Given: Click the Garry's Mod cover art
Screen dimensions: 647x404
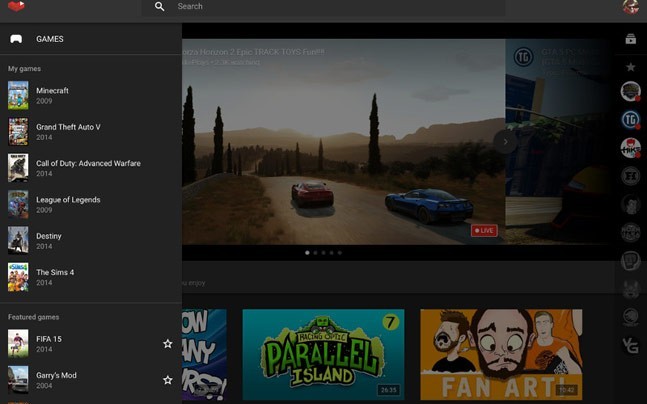Looking at the screenshot, I should pos(18,380).
